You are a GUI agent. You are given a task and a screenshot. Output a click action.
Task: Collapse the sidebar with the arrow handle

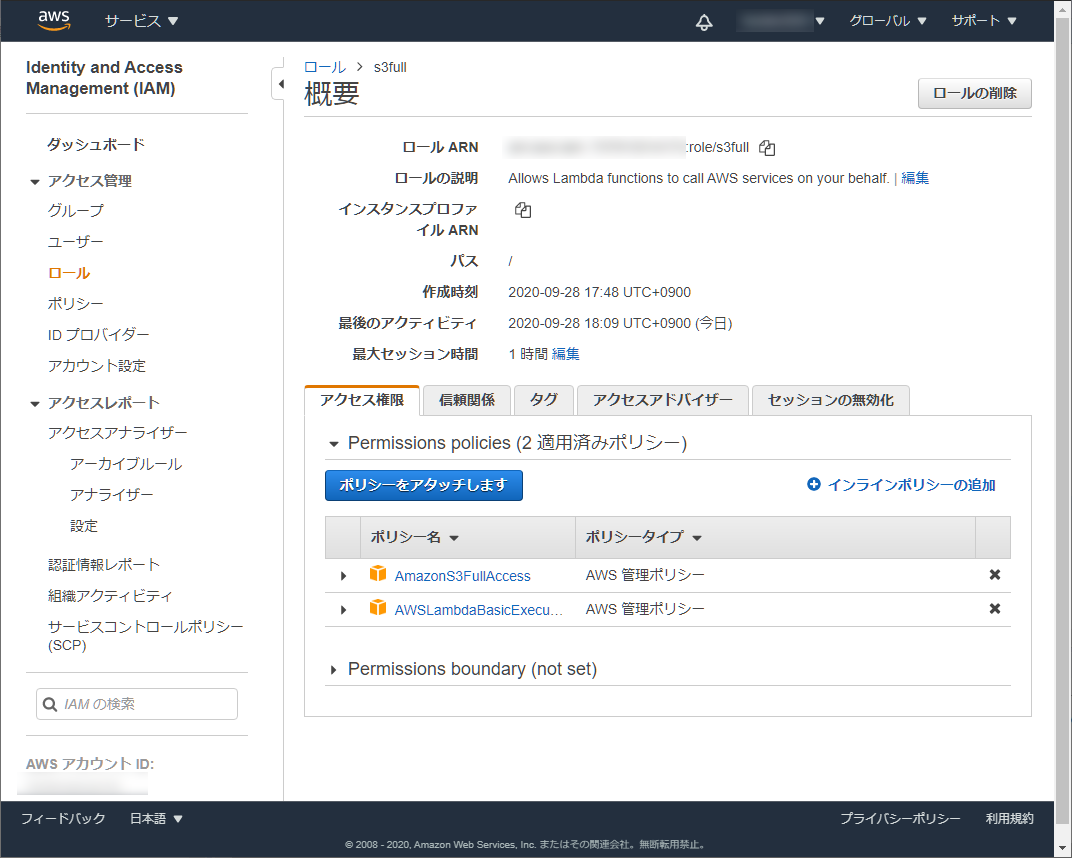click(x=279, y=84)
